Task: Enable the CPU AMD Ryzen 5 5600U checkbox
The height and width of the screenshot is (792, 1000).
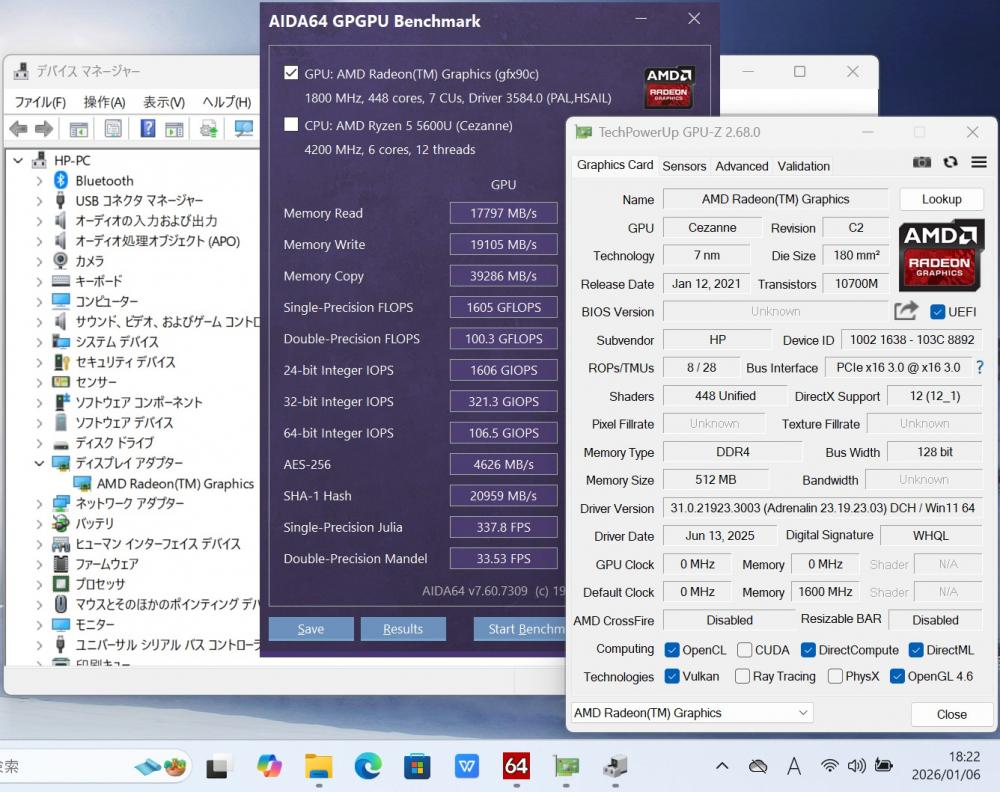Action: click(291, 125)
